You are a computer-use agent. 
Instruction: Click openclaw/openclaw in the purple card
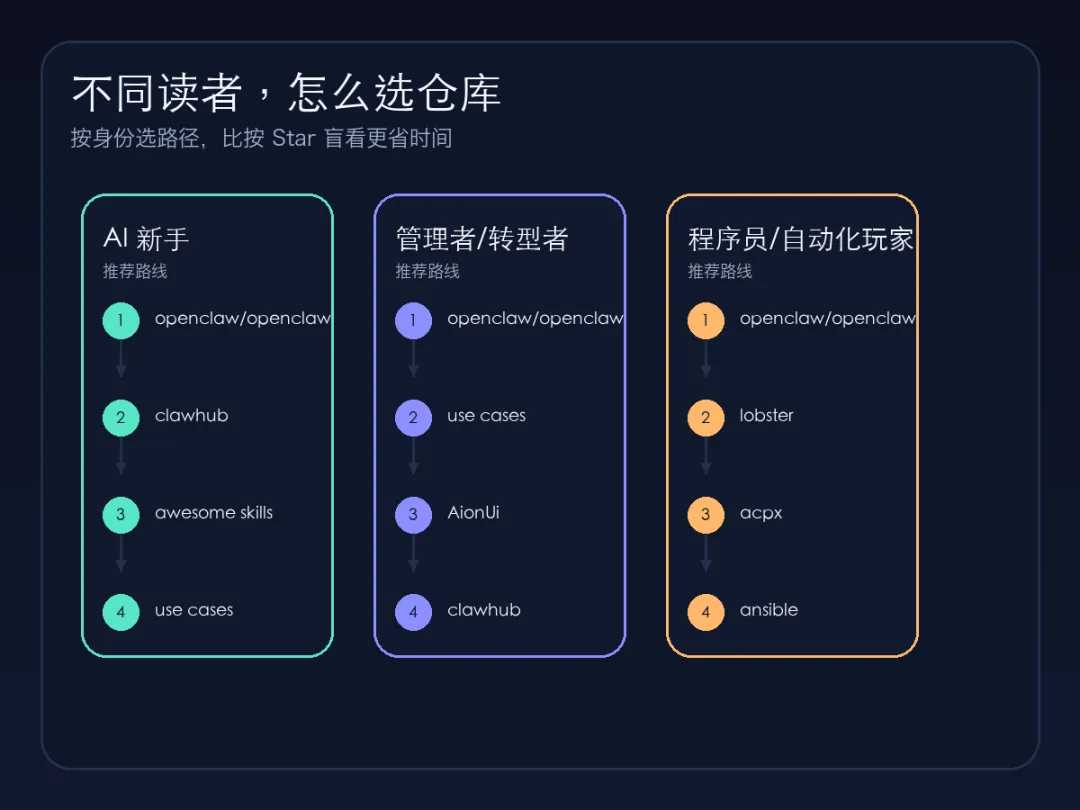click(535, 319)
